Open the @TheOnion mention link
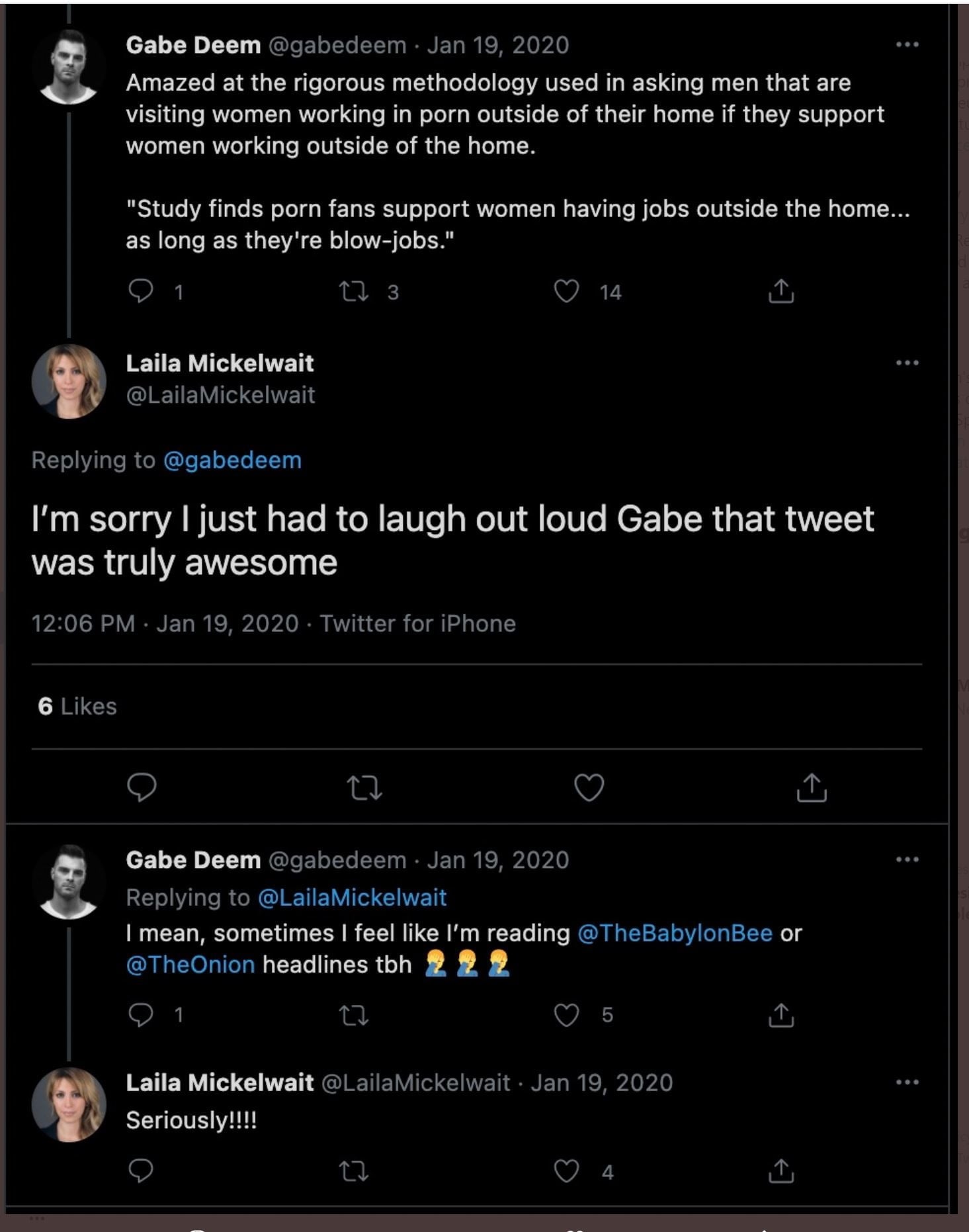 pos(190,965)
